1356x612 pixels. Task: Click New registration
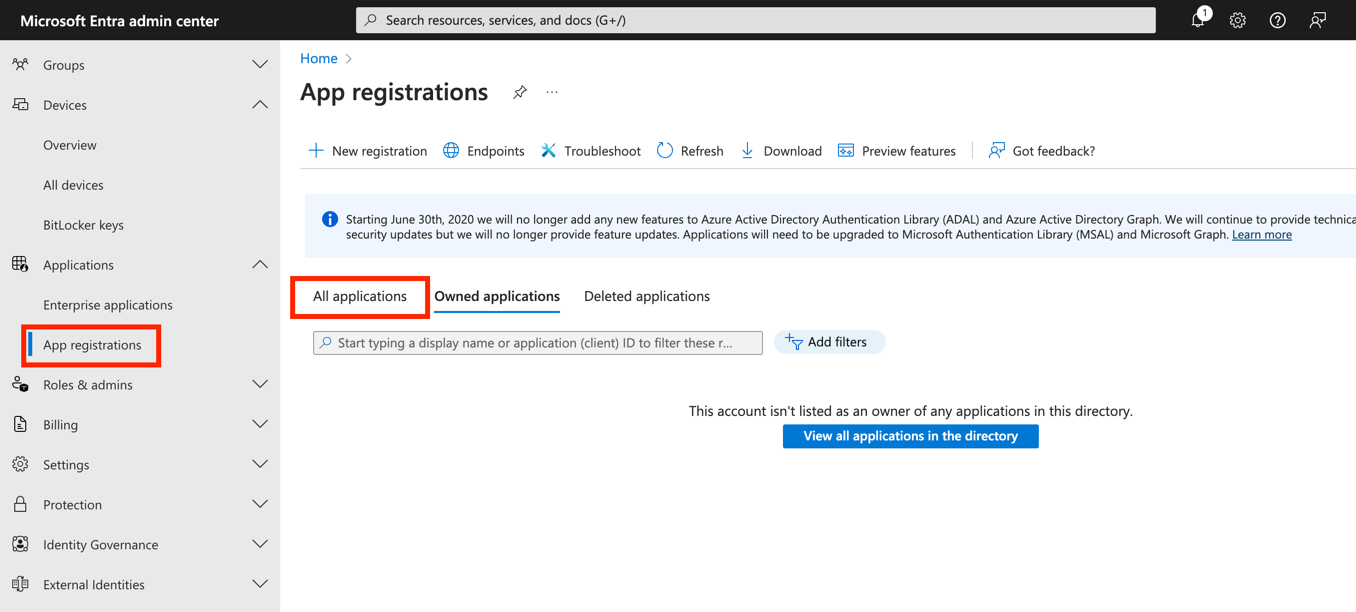click(368, 151)
